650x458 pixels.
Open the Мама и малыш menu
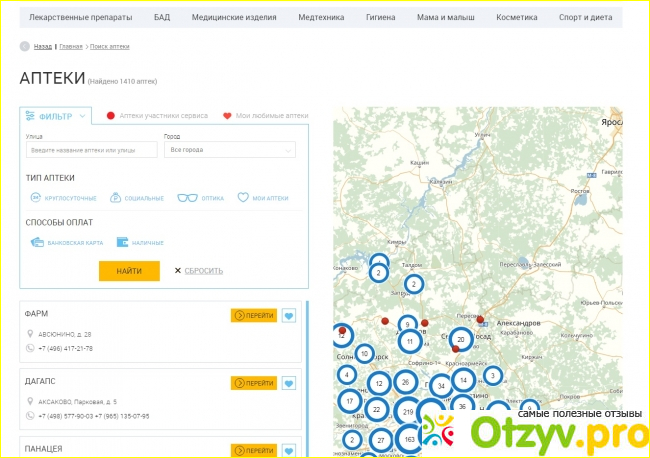[x=448, y=18]
